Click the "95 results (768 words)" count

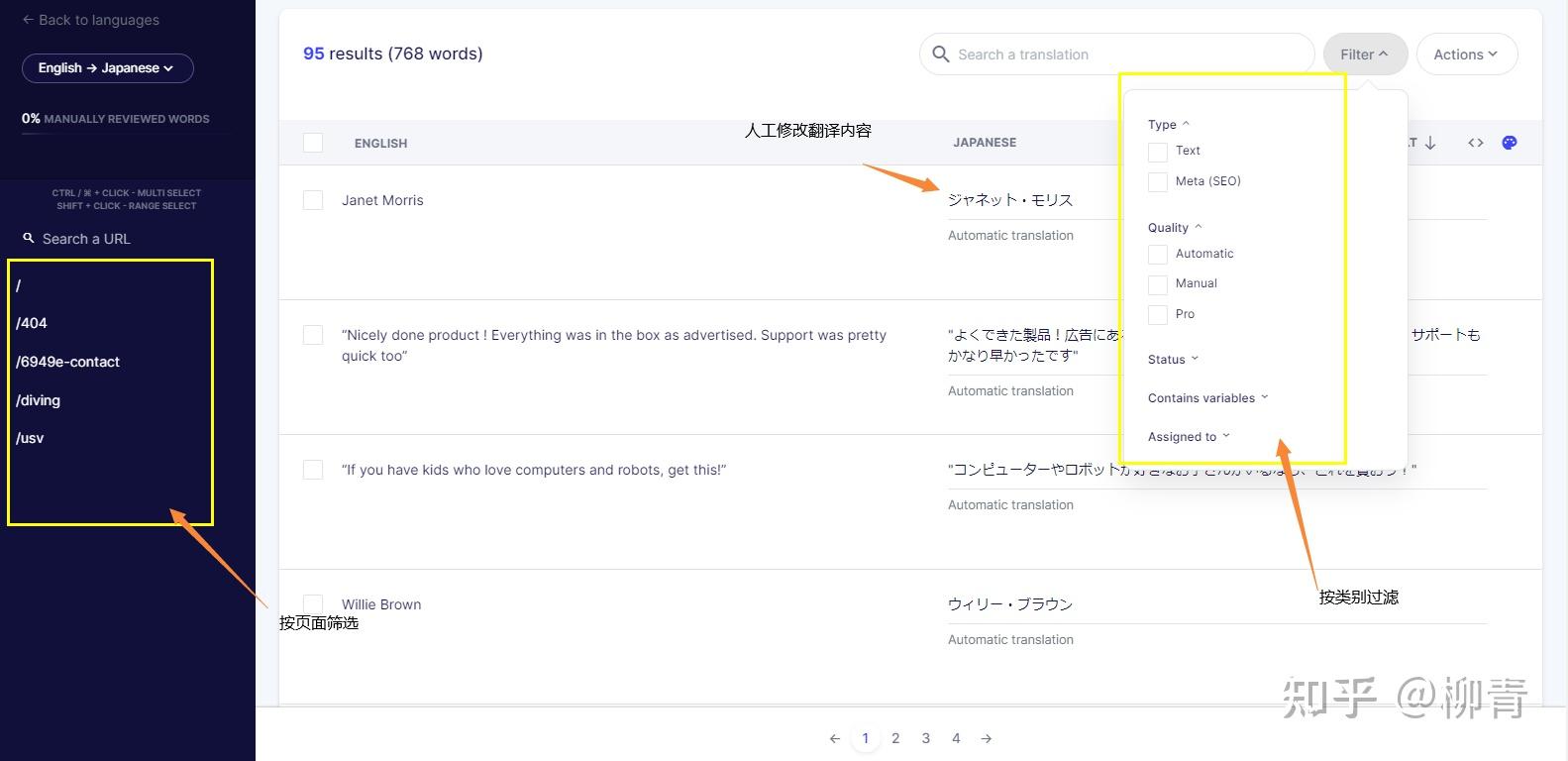click(393, 54)
